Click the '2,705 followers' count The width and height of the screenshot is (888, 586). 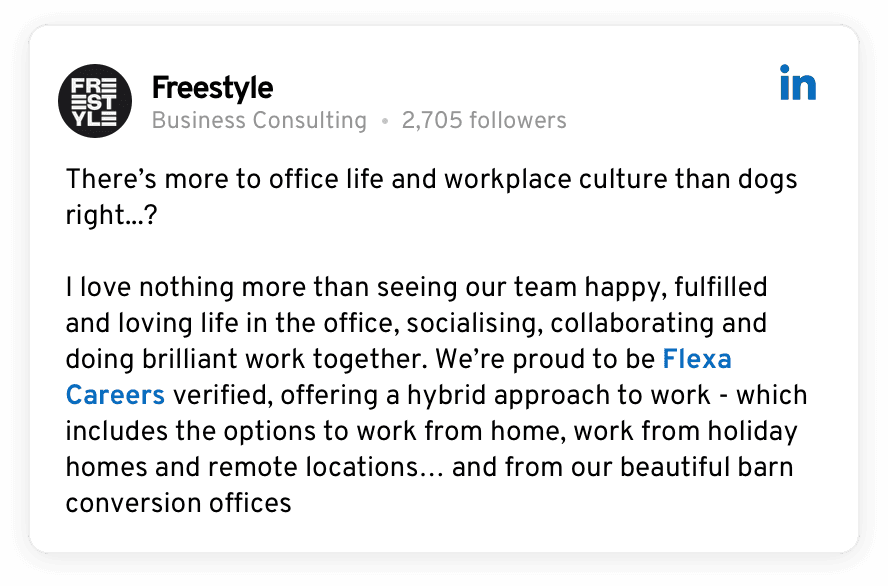coord(483,121)
